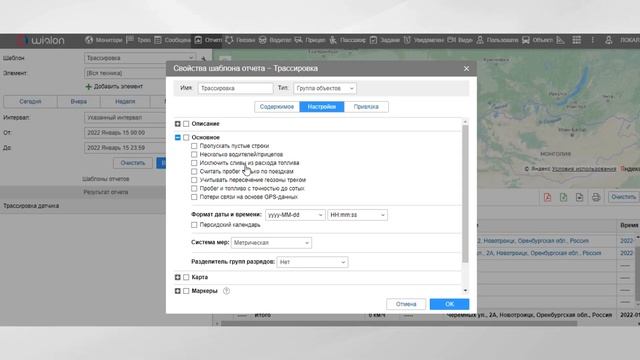Open the Messages icon in top bar
Viewport: 640px width, 360px height.
pyautogui.click(x=158, y=40)
